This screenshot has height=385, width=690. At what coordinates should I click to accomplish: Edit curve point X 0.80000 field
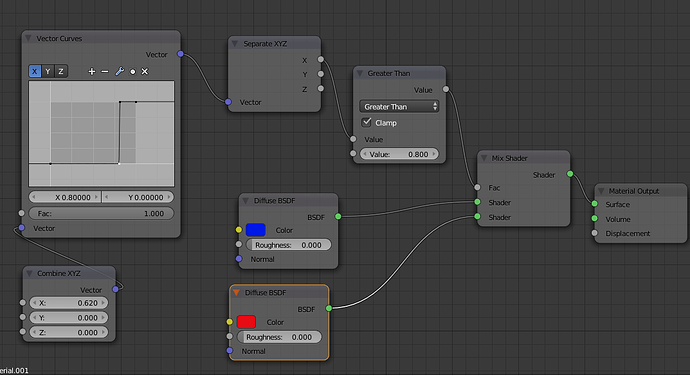(65, 197)
